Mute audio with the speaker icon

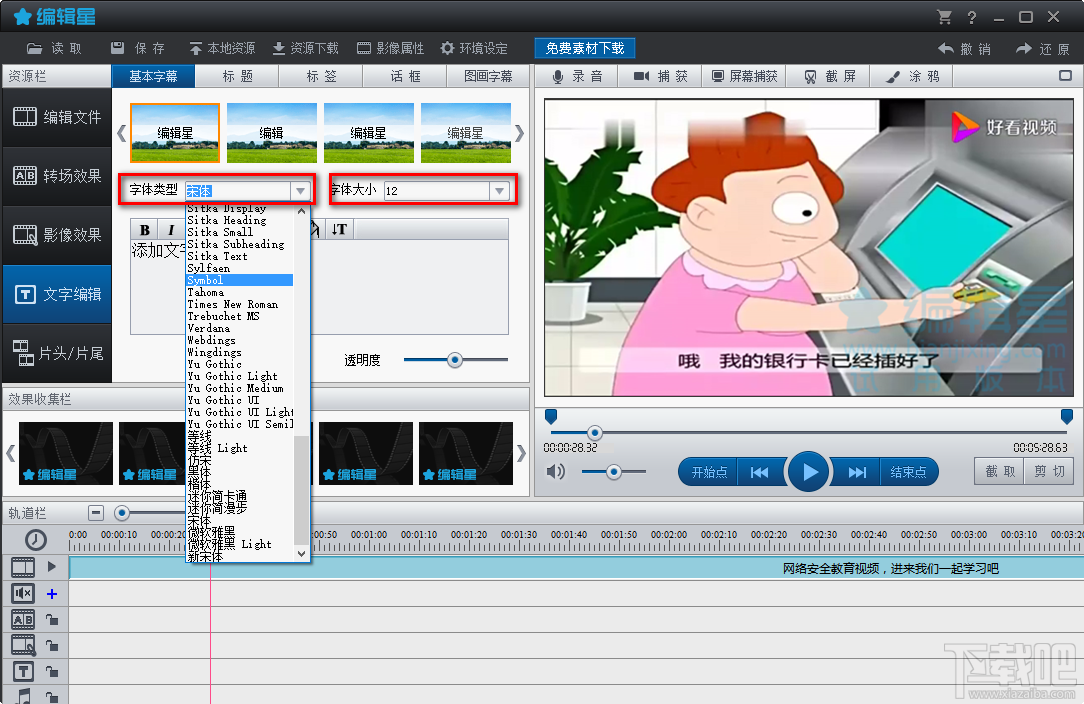coord(555,472)
